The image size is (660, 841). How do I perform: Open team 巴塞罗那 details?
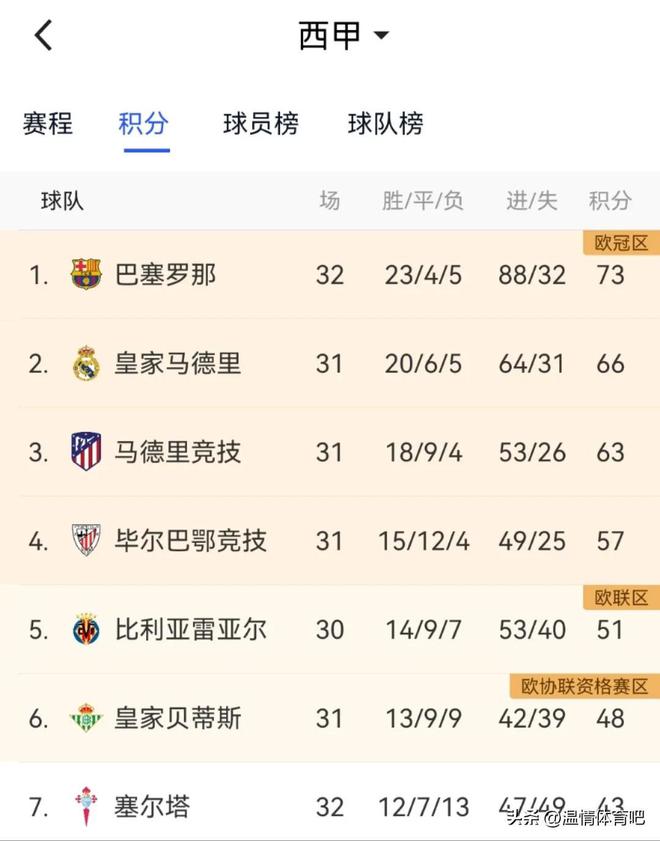click(x=330, y=275)
